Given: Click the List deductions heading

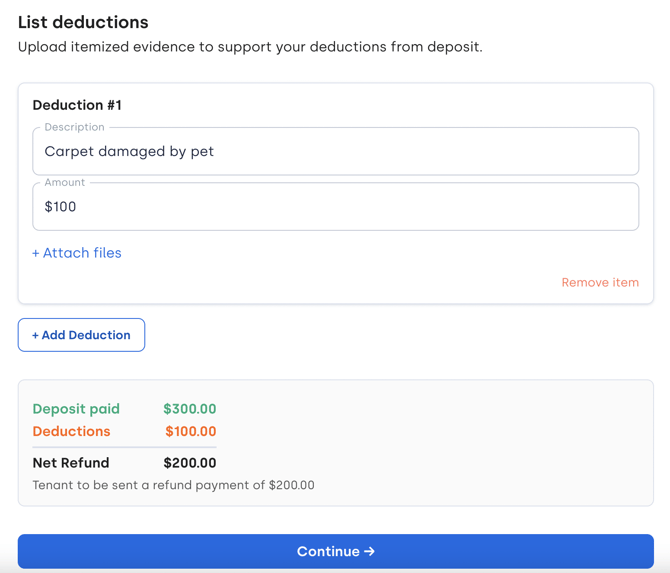Looking at the screenshot, I should [83, 22].
